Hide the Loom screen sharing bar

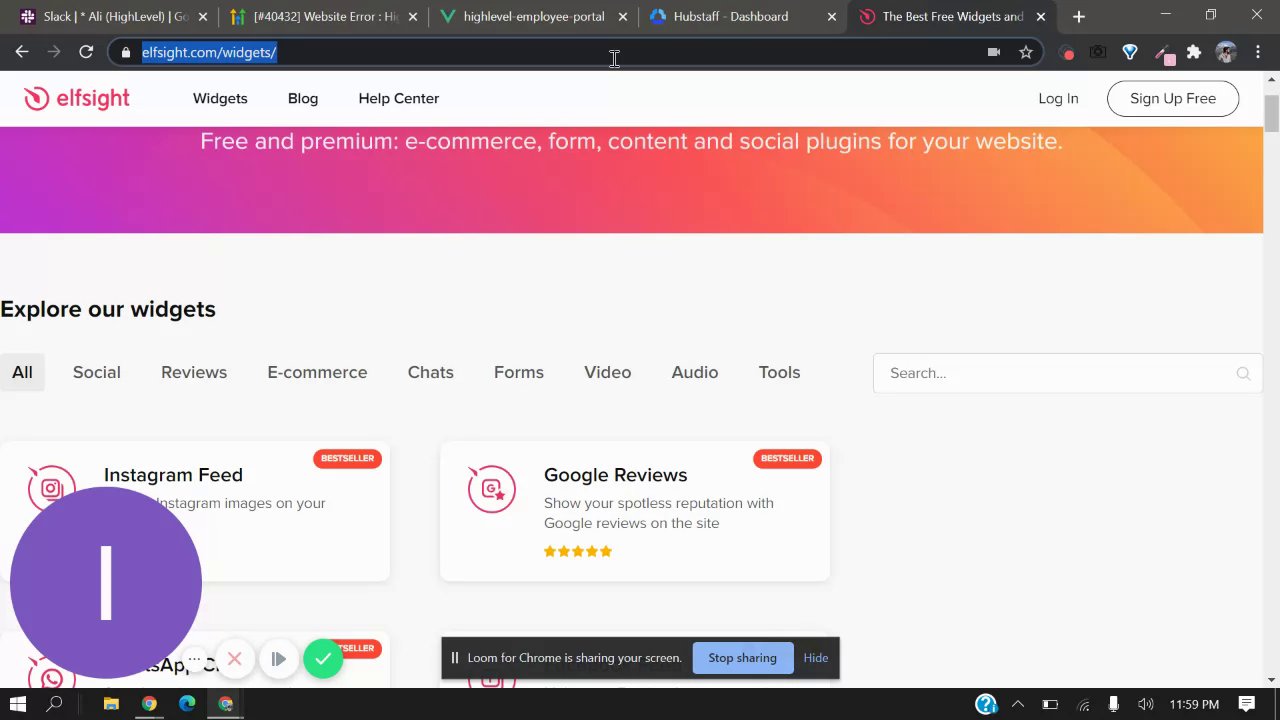coord(816,658)
